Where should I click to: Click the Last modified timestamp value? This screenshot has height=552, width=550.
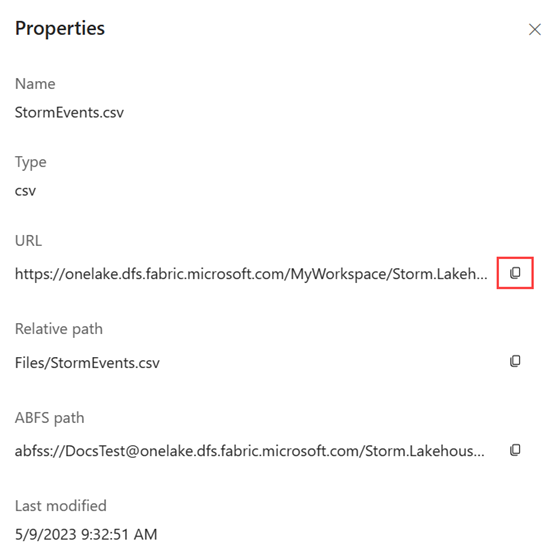click(x=86, y=534)
